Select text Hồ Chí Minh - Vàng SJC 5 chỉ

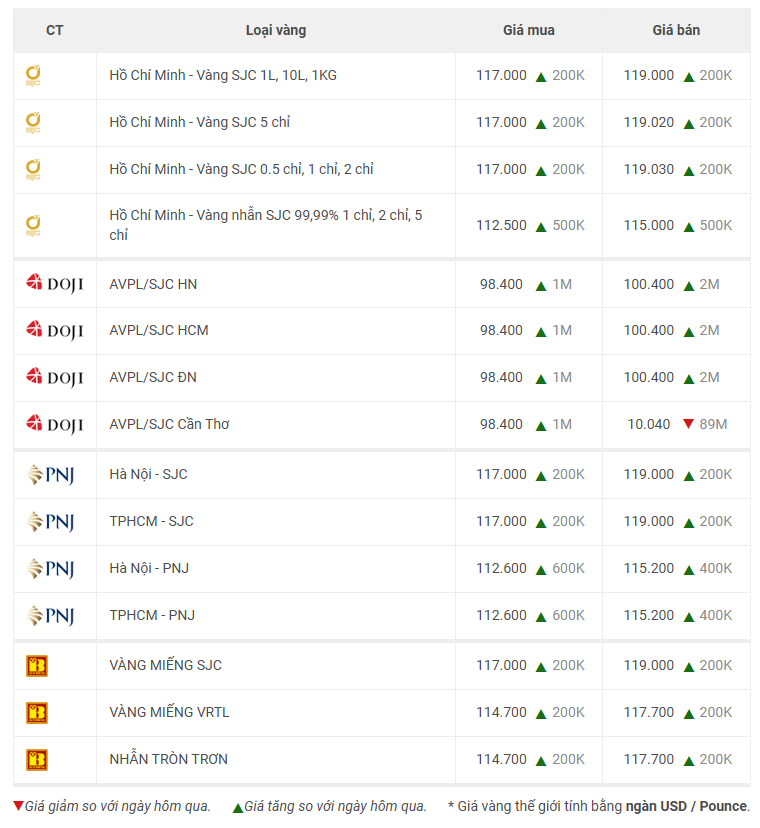(200, 123)
